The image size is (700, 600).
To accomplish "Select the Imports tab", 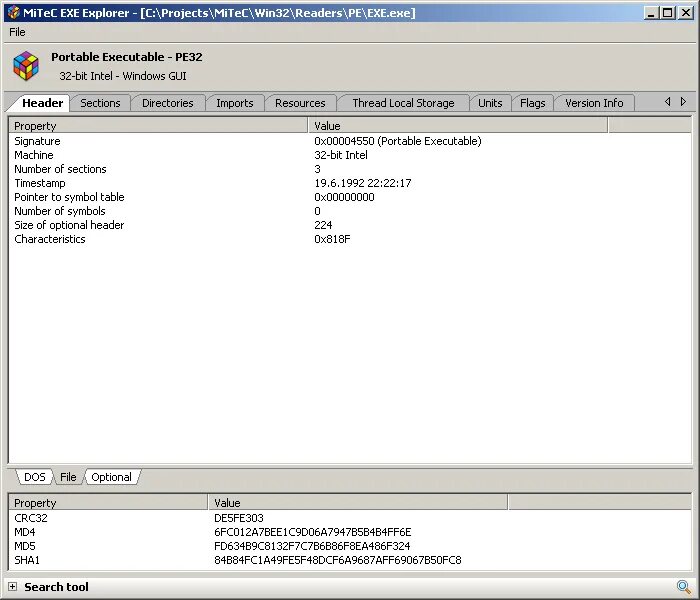I will point(234,103).
